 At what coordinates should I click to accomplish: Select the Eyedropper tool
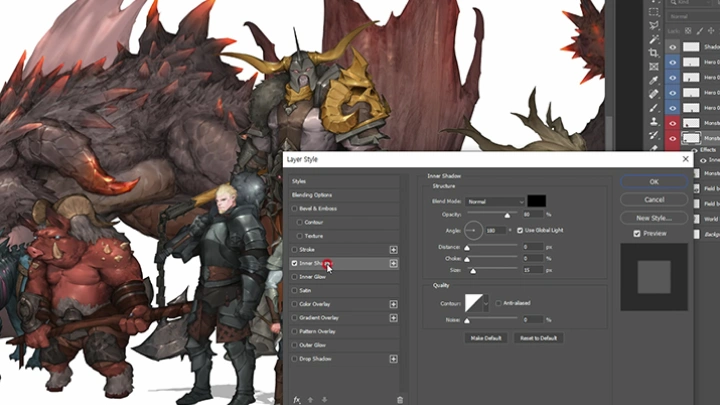(654, 80)
